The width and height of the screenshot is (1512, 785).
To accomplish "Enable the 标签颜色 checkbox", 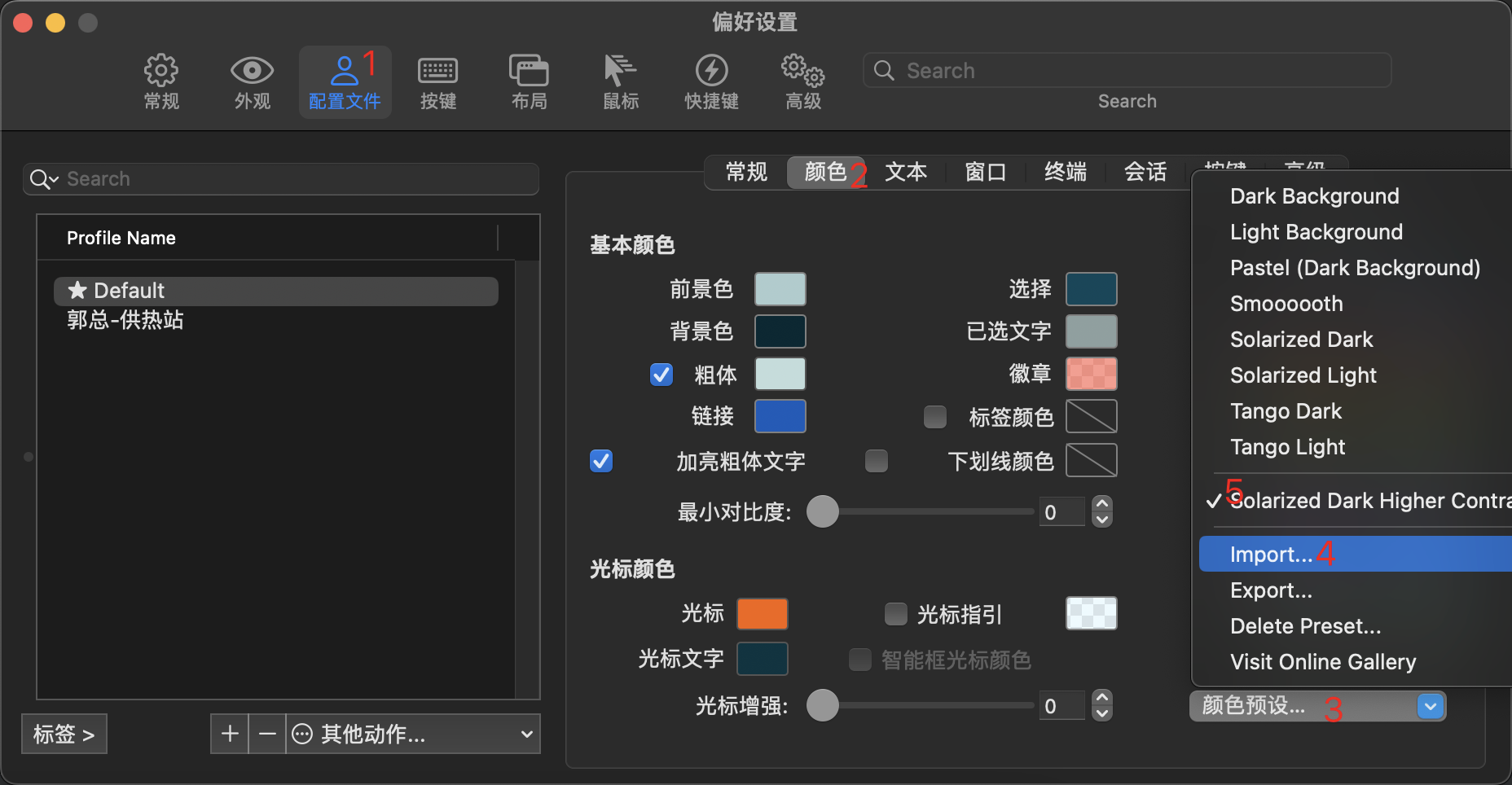I will click(x=935, y=417).
